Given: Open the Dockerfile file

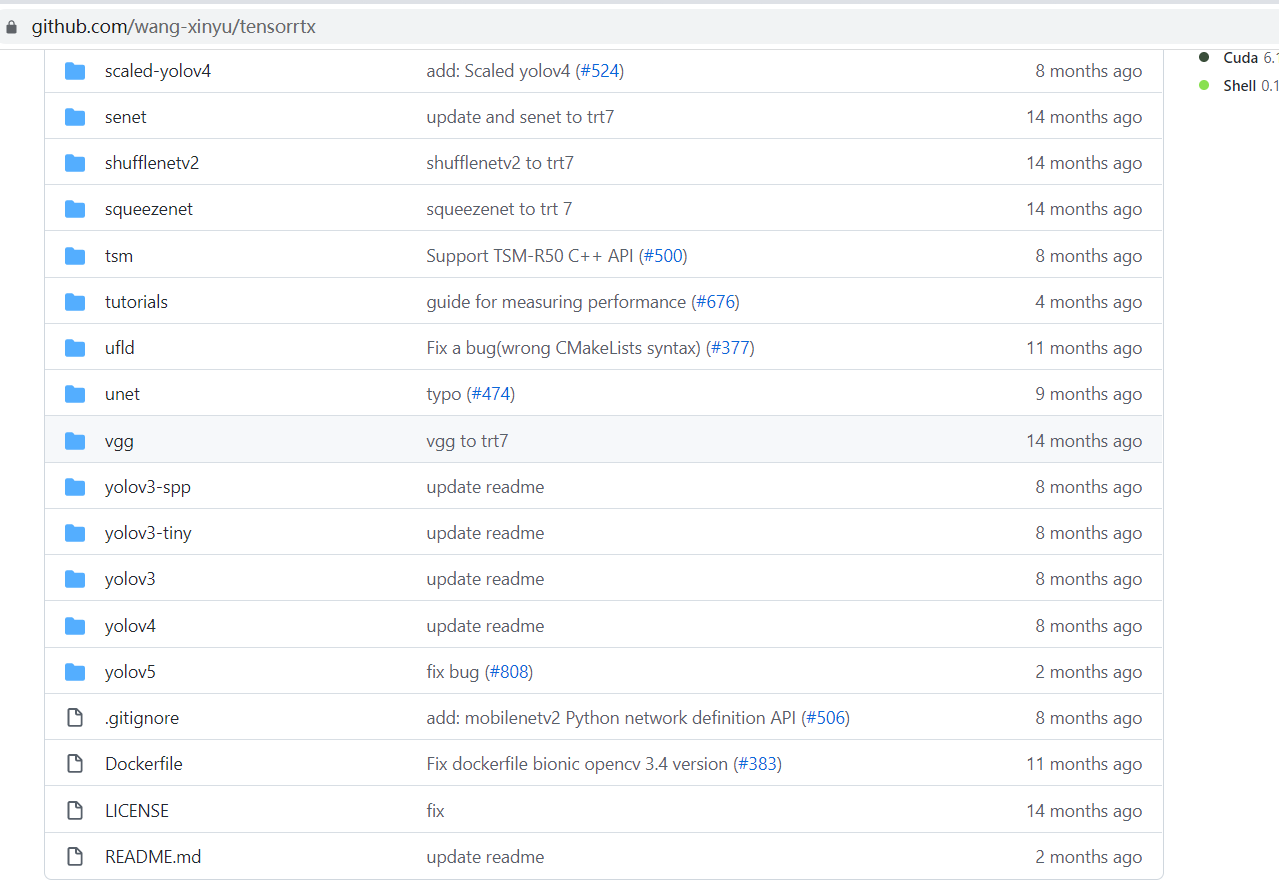Looking at the screenshot, I should [144, 764].
